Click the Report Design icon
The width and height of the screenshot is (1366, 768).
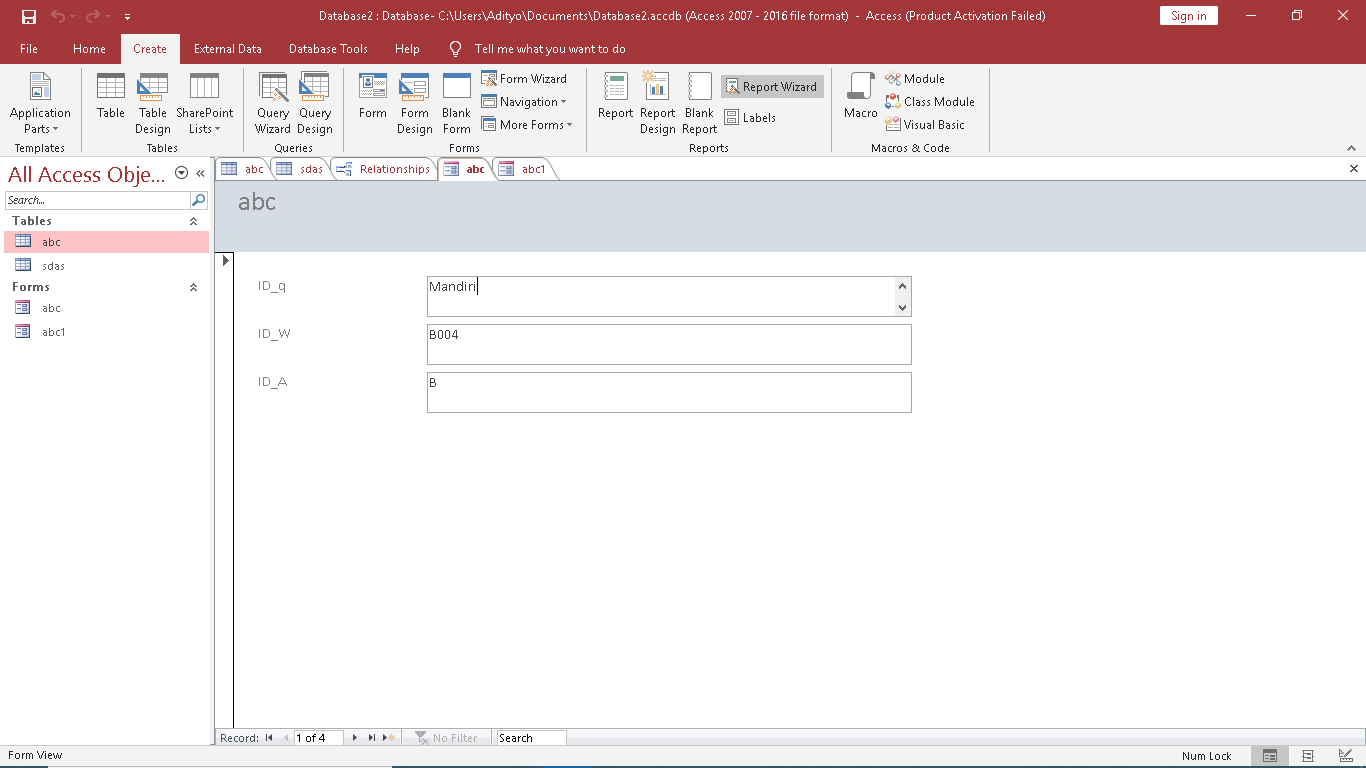click(657, 102)
